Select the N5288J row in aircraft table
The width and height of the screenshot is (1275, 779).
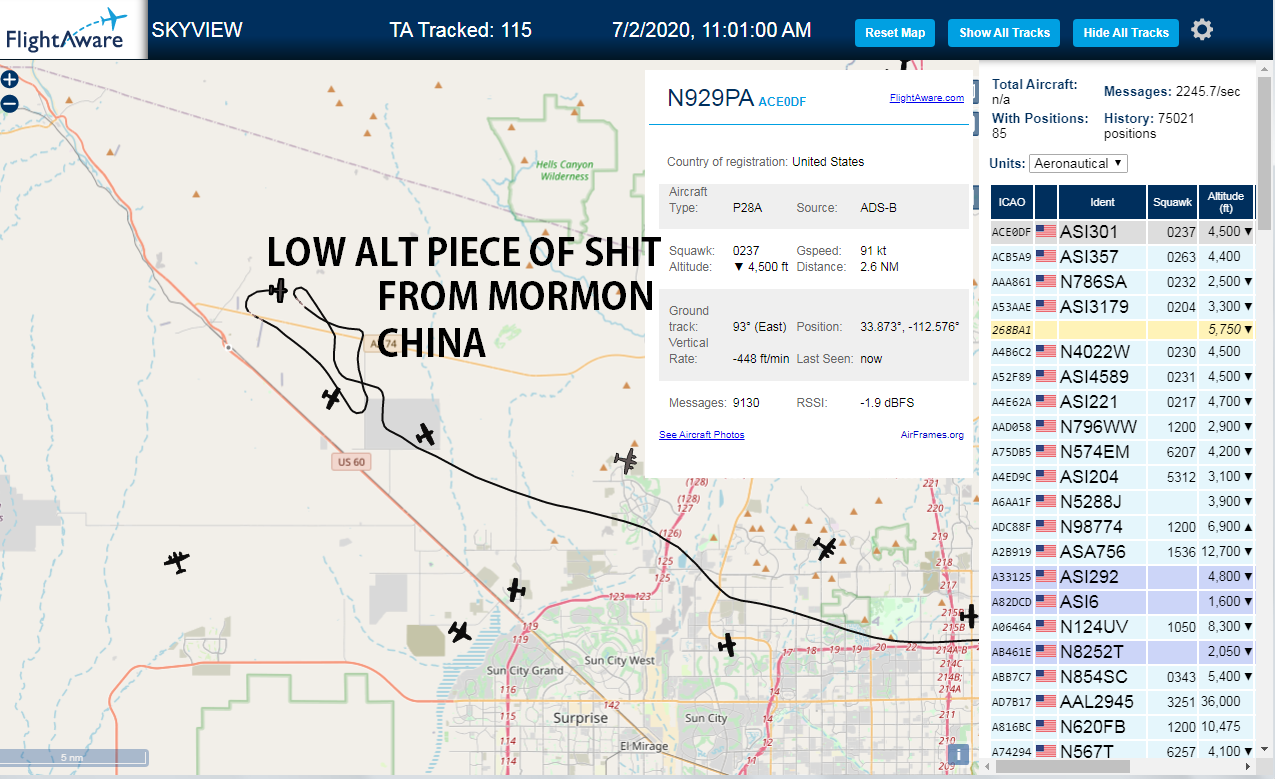coord(1122,502)
